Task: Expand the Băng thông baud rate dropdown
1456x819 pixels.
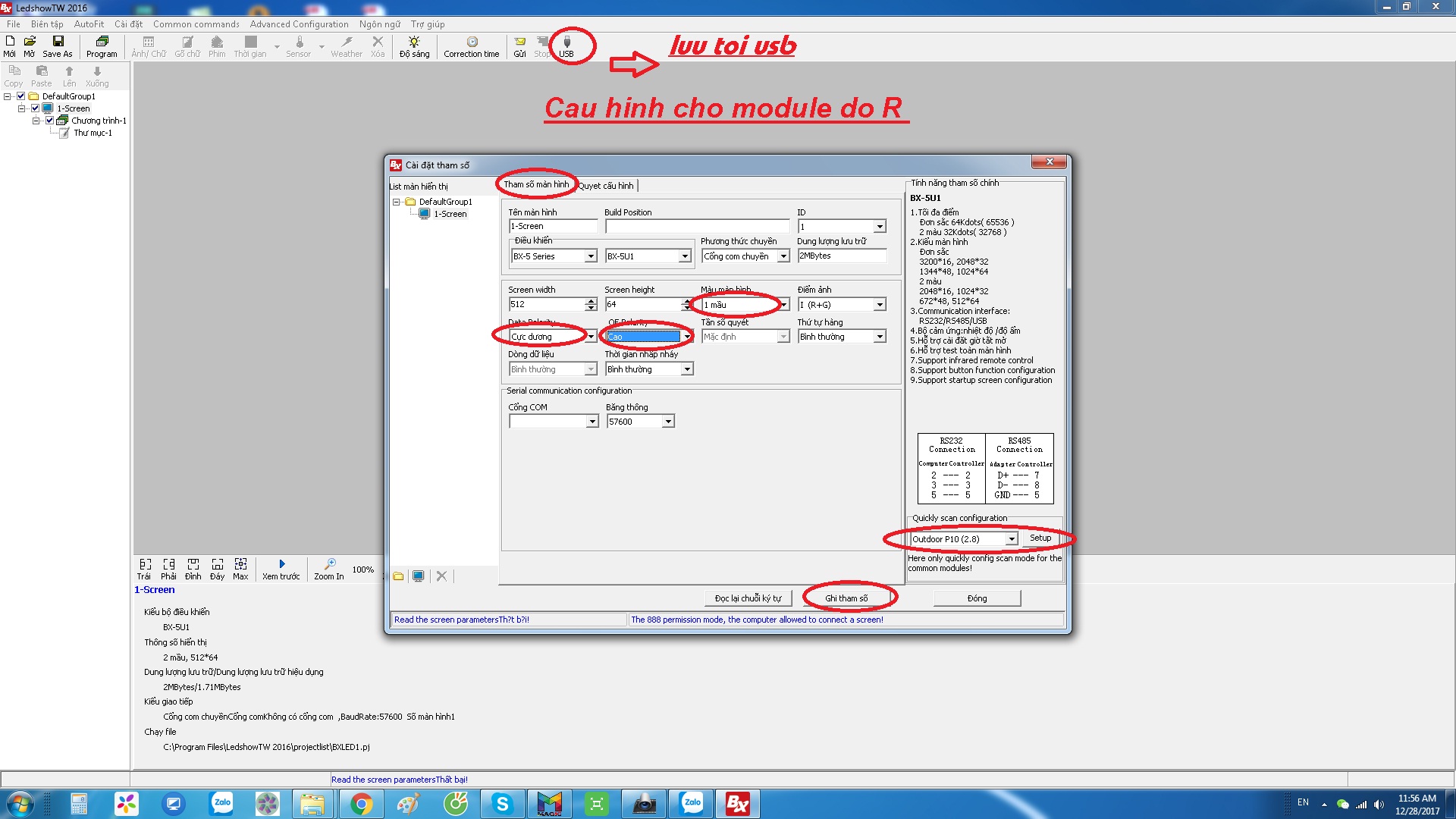Action: point(668,422)
